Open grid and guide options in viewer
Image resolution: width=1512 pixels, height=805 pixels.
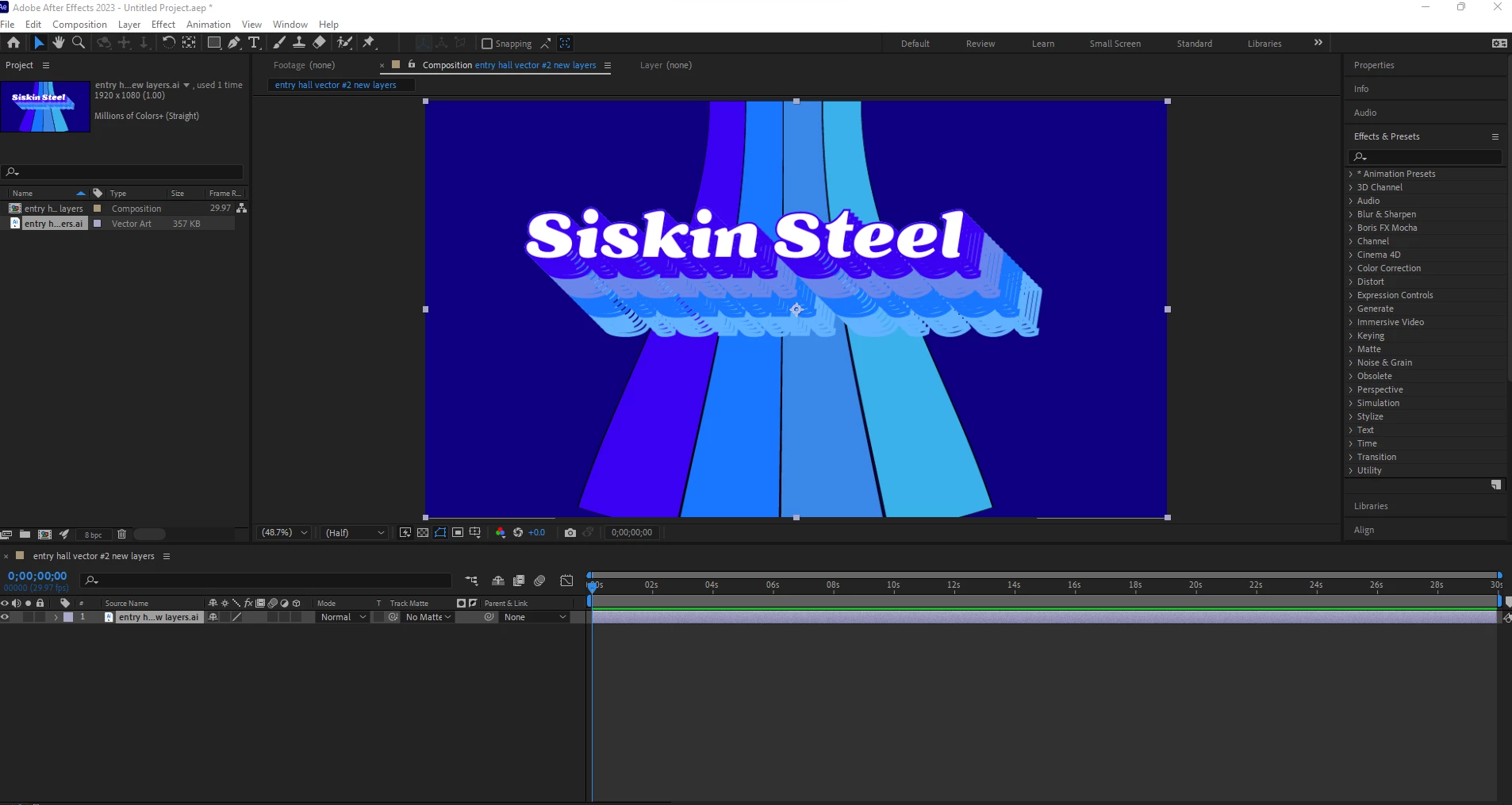(475, 533)
